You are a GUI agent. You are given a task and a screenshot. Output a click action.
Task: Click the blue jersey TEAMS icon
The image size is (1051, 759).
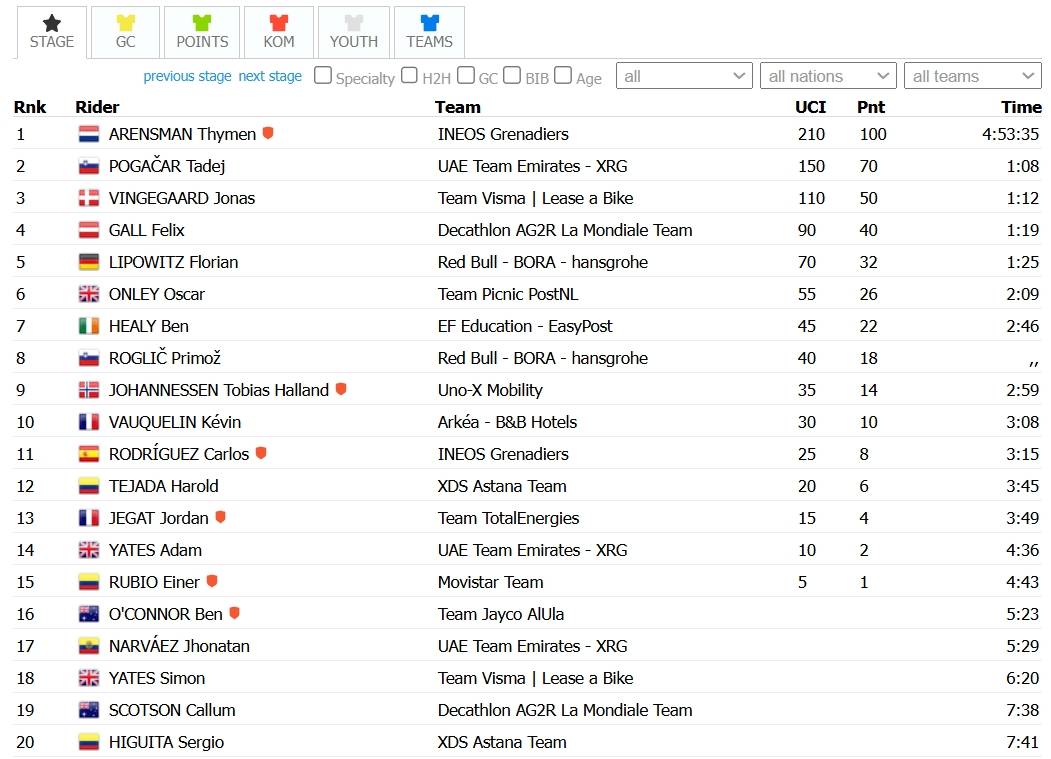[x=430, y=23]
